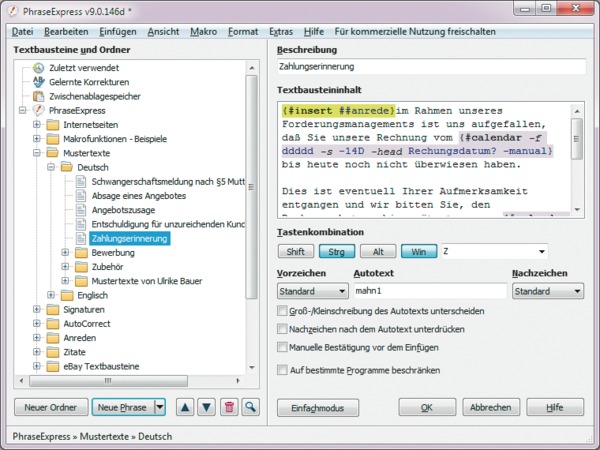Image resolution: width=600 pixels, height=450 pixels.
Task: Check Nachzeichen nach dem Autotext unterdrücken
Action: click(282, 329)
